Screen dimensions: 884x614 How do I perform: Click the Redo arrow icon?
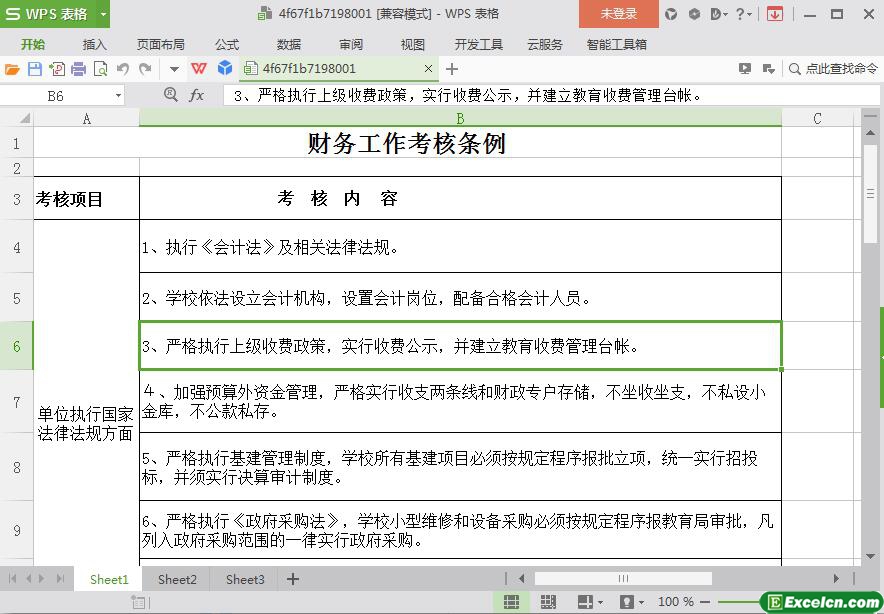[145, 69]
